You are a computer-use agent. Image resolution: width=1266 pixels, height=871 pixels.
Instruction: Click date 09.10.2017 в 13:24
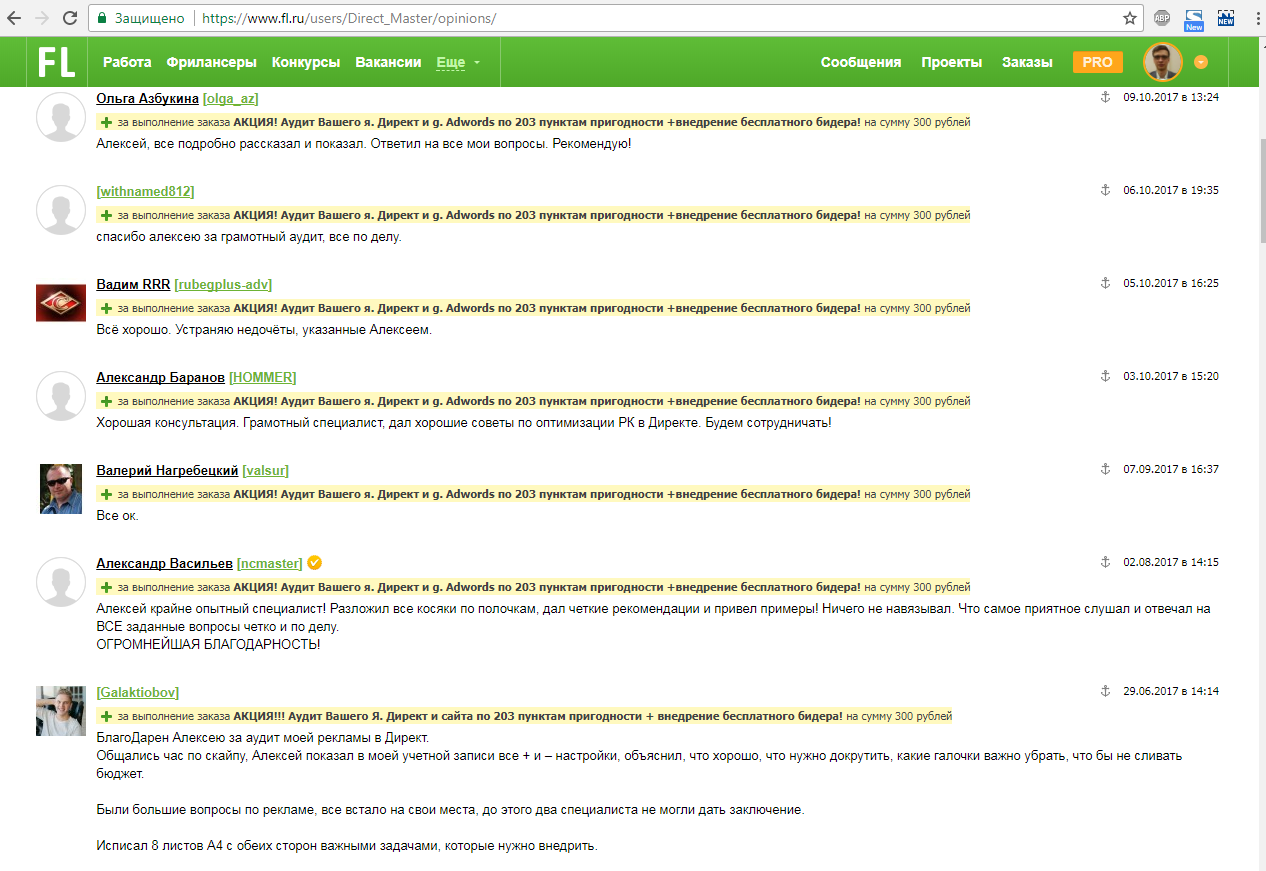point(1171,97)
